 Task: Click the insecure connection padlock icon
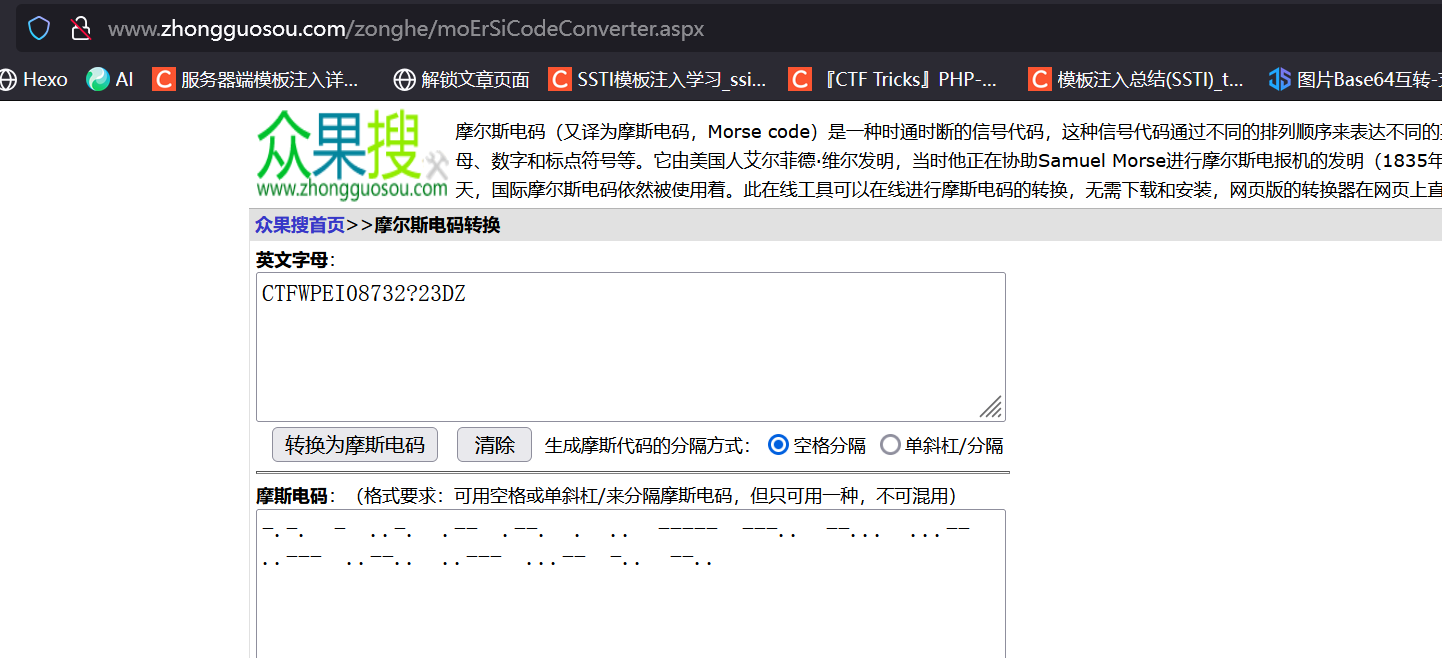81,27
